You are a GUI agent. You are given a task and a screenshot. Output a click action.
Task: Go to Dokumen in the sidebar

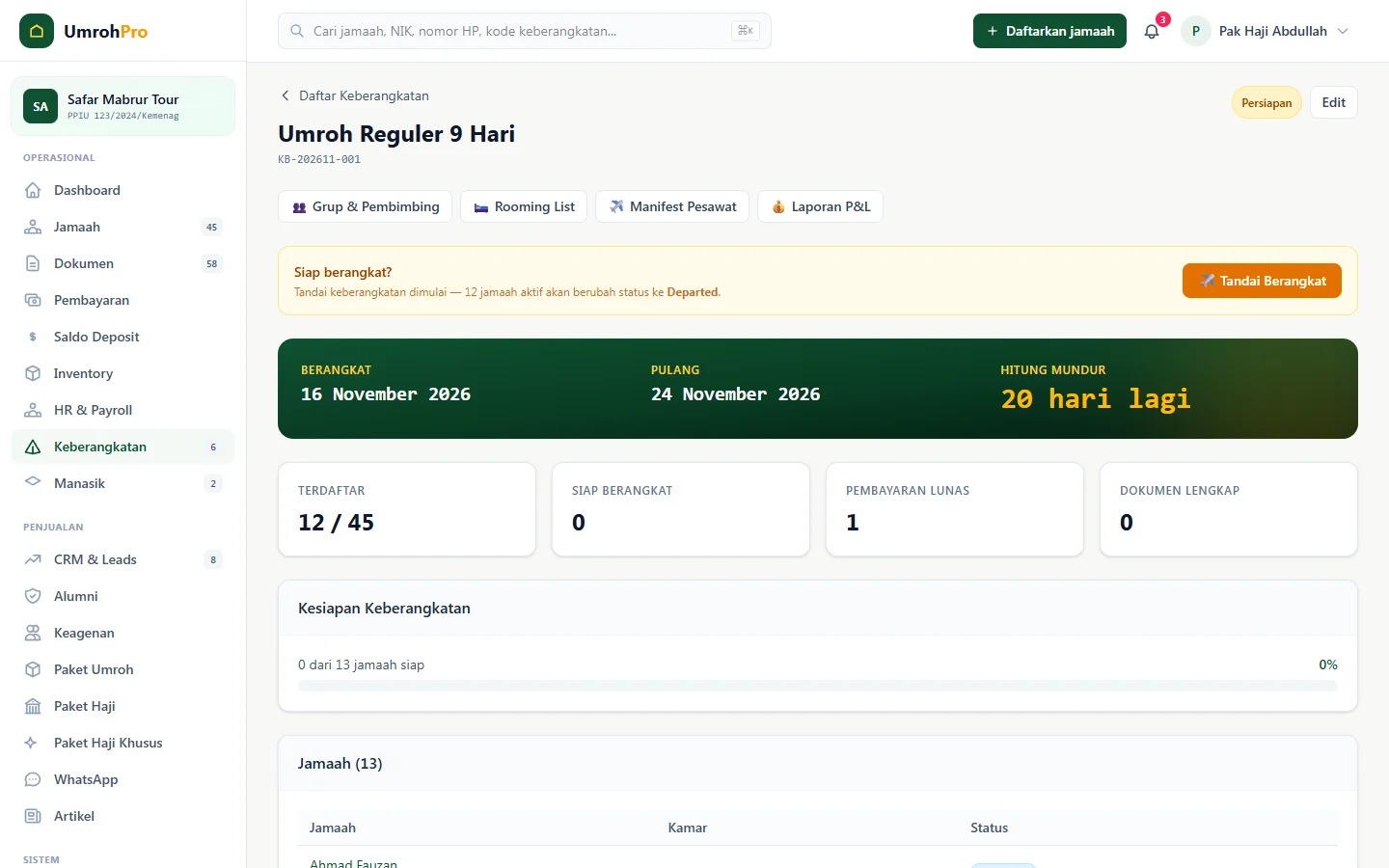point(123,263)
